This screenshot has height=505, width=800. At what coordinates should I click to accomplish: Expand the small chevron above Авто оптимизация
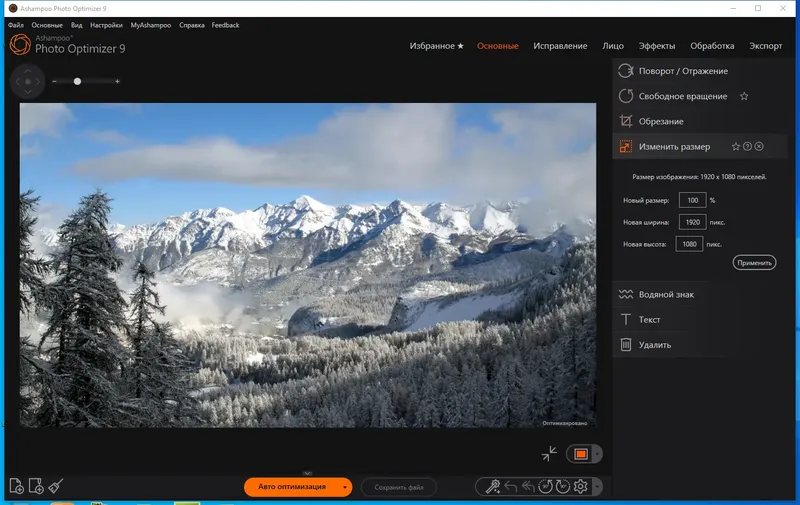[x=307, y=473]
